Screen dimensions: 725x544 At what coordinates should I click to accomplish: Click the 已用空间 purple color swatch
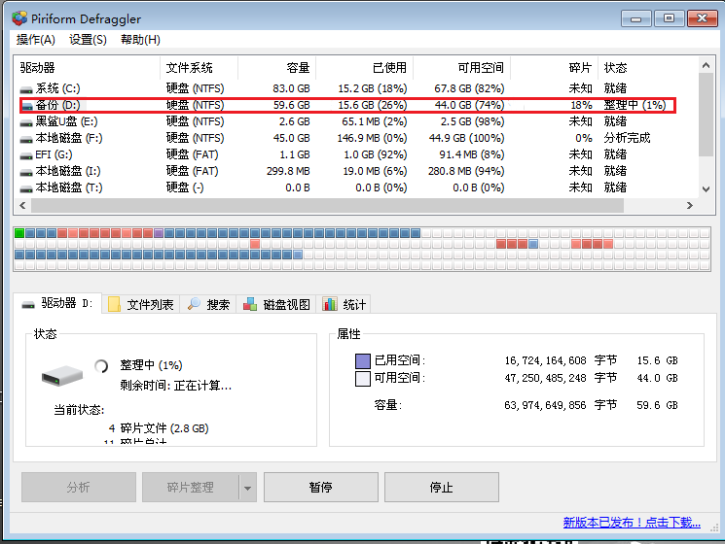[x=363, y=361]
